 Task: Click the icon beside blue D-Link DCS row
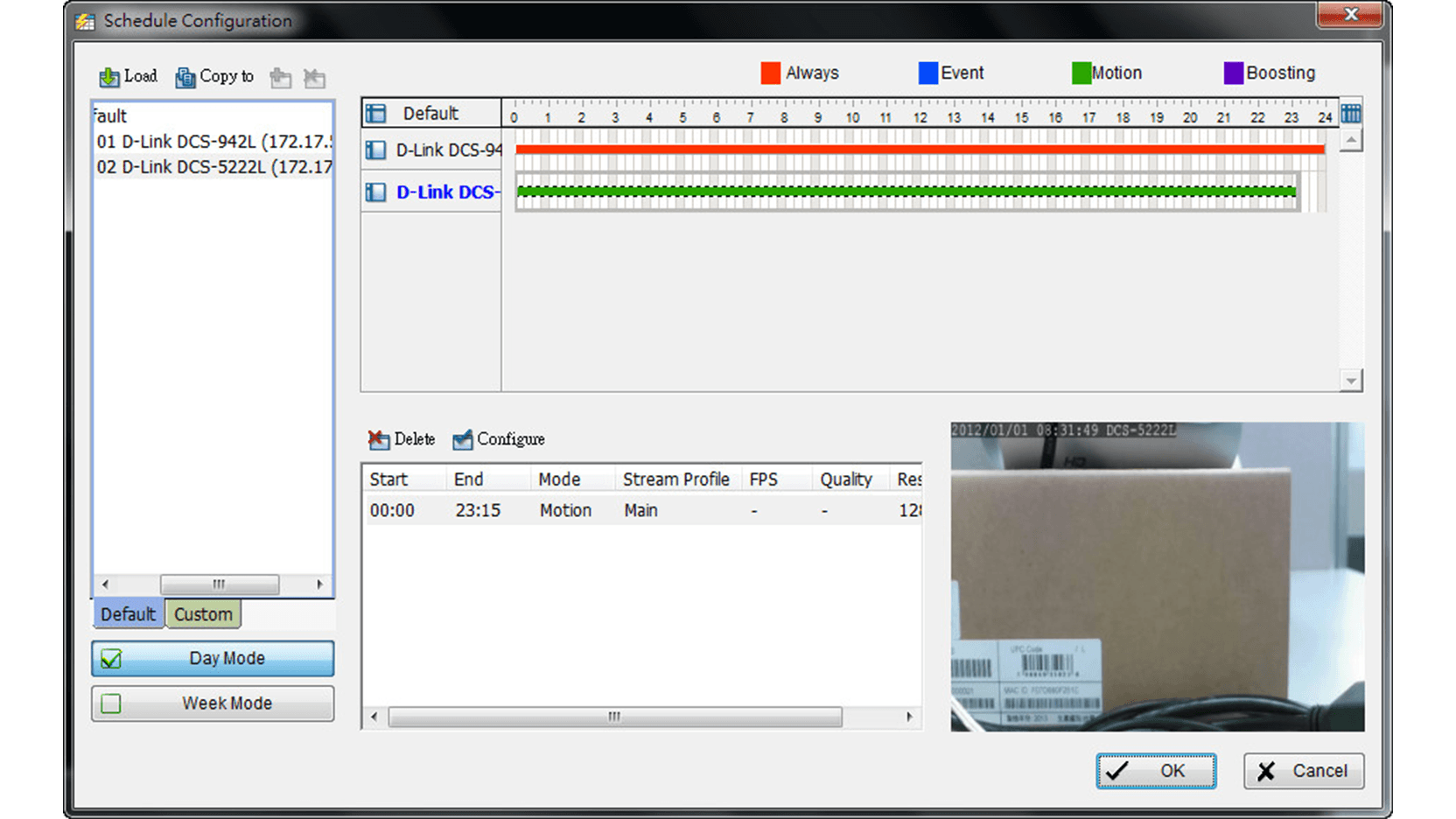pos(375,192)
